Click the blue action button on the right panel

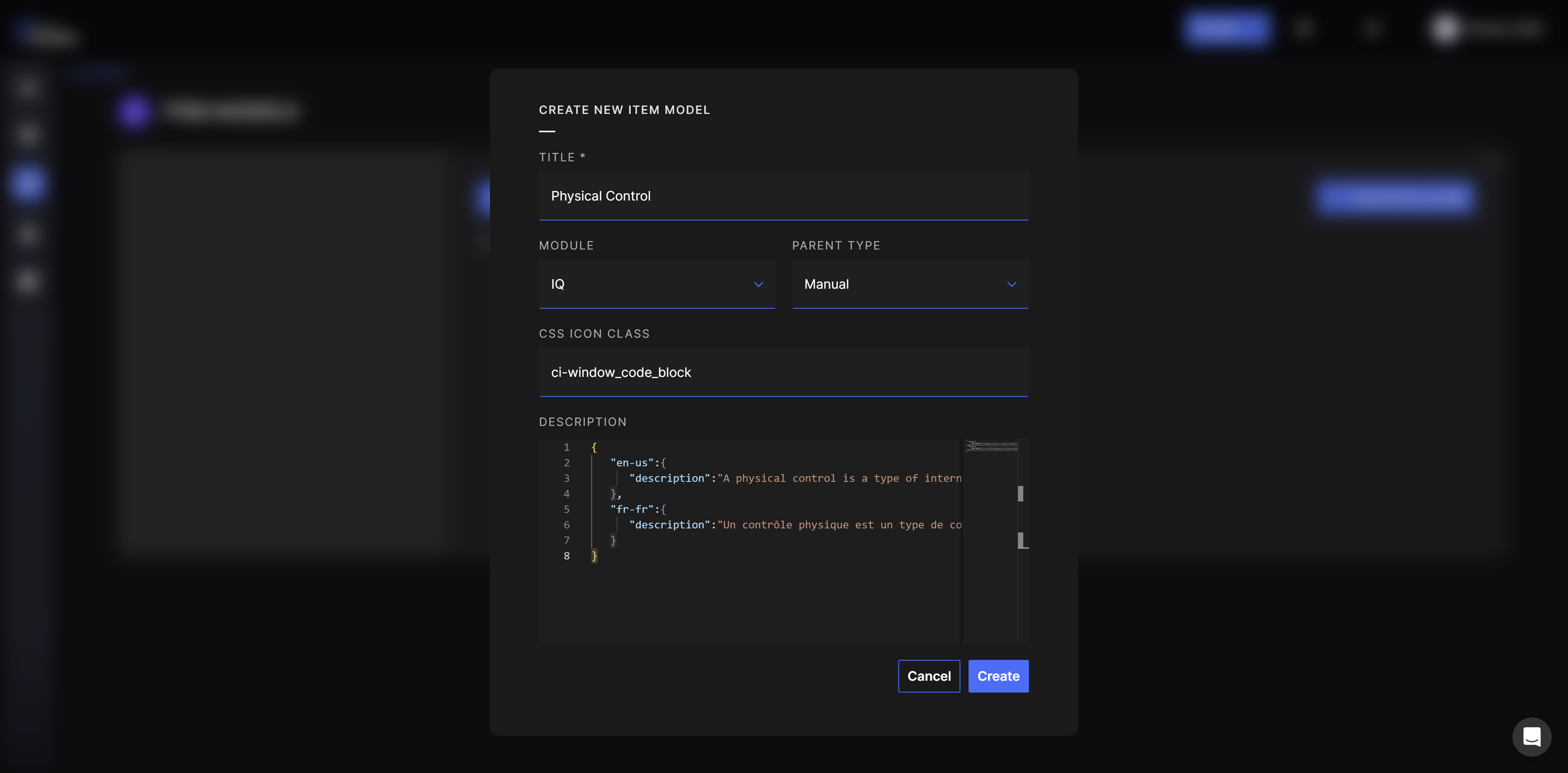coord(1396,196)
